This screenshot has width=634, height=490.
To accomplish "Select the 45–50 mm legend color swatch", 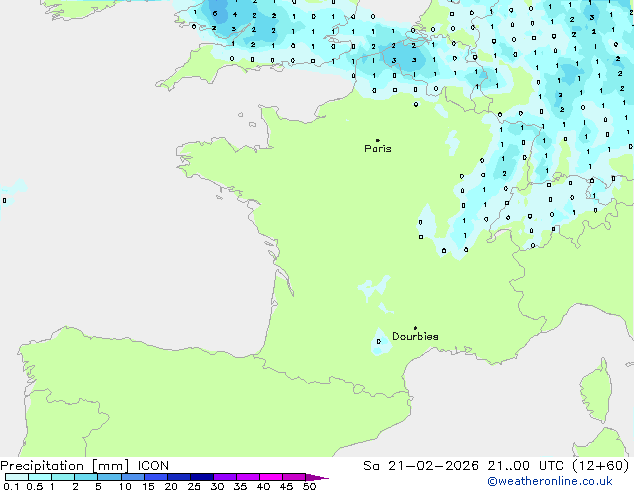I will pyautogui.click(x=294, y=477).
